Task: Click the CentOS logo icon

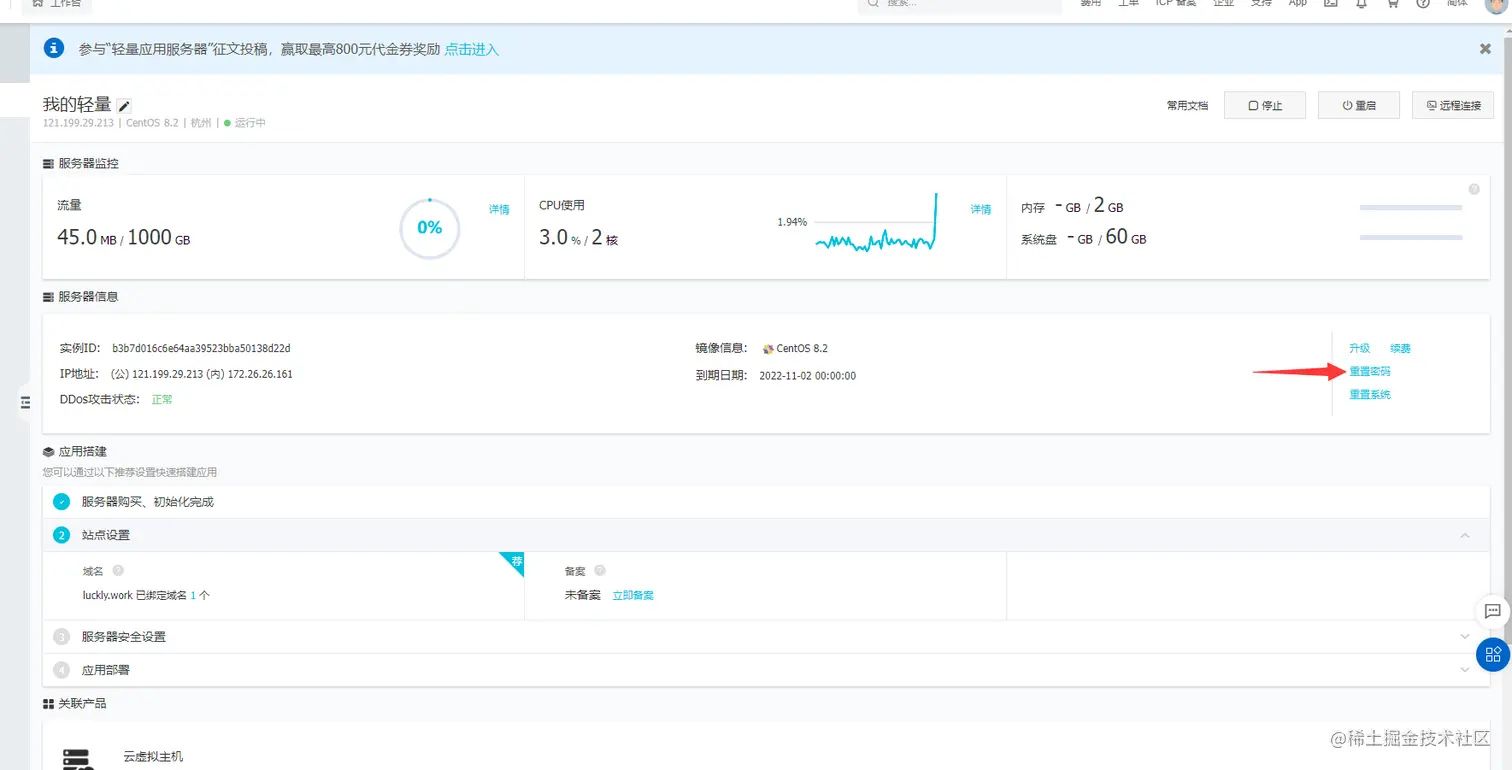Action: pos(768,349)
